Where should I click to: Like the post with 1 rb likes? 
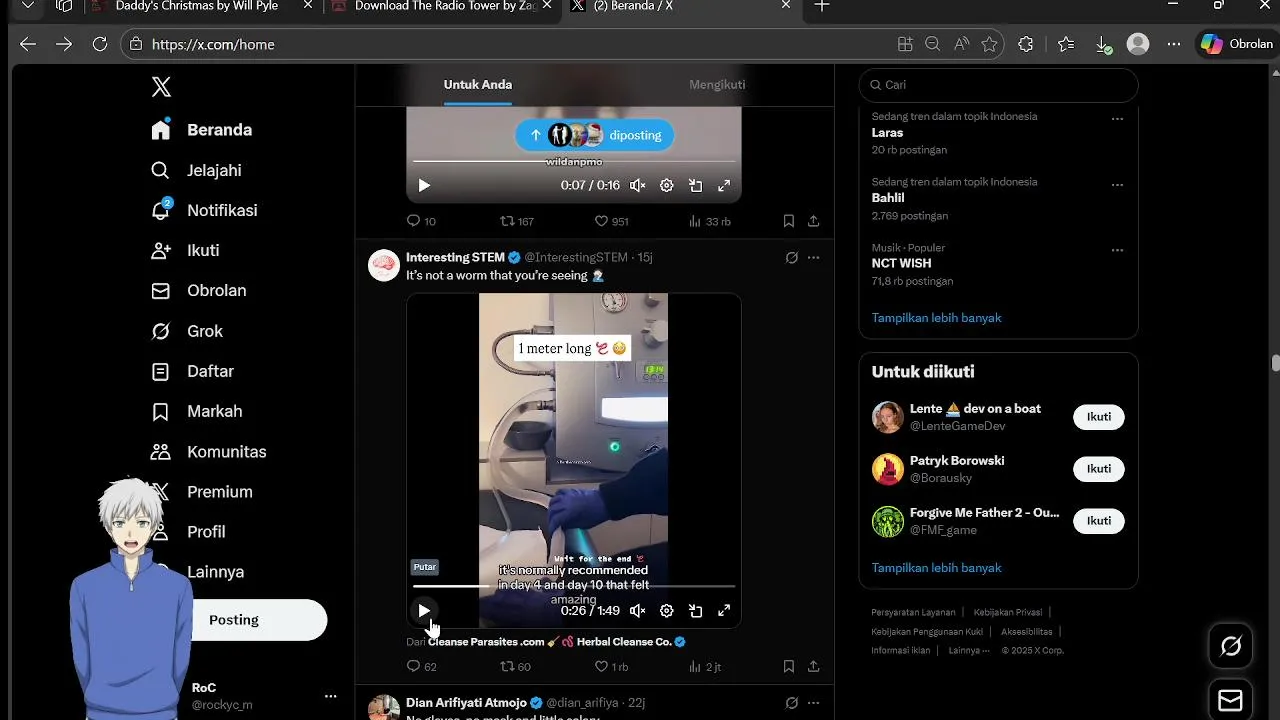(x=611, y=666)
